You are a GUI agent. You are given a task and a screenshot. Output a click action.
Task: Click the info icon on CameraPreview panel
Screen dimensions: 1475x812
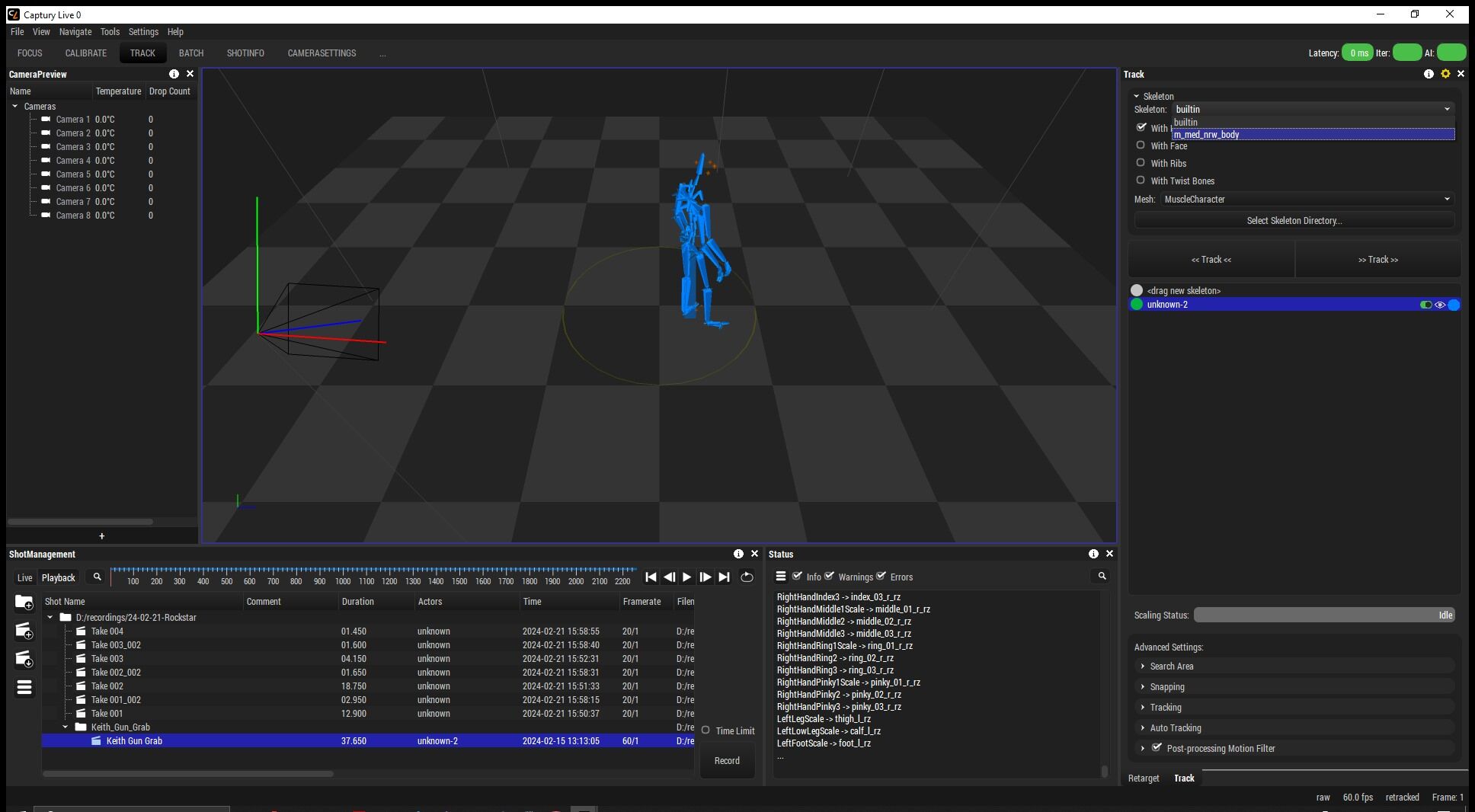pos(174,74)
